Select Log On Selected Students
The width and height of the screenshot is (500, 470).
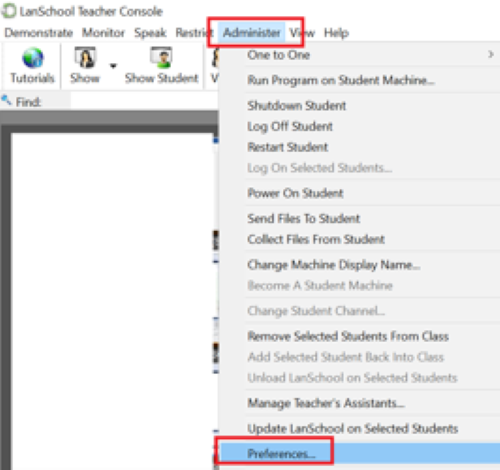tap(320, 168)
